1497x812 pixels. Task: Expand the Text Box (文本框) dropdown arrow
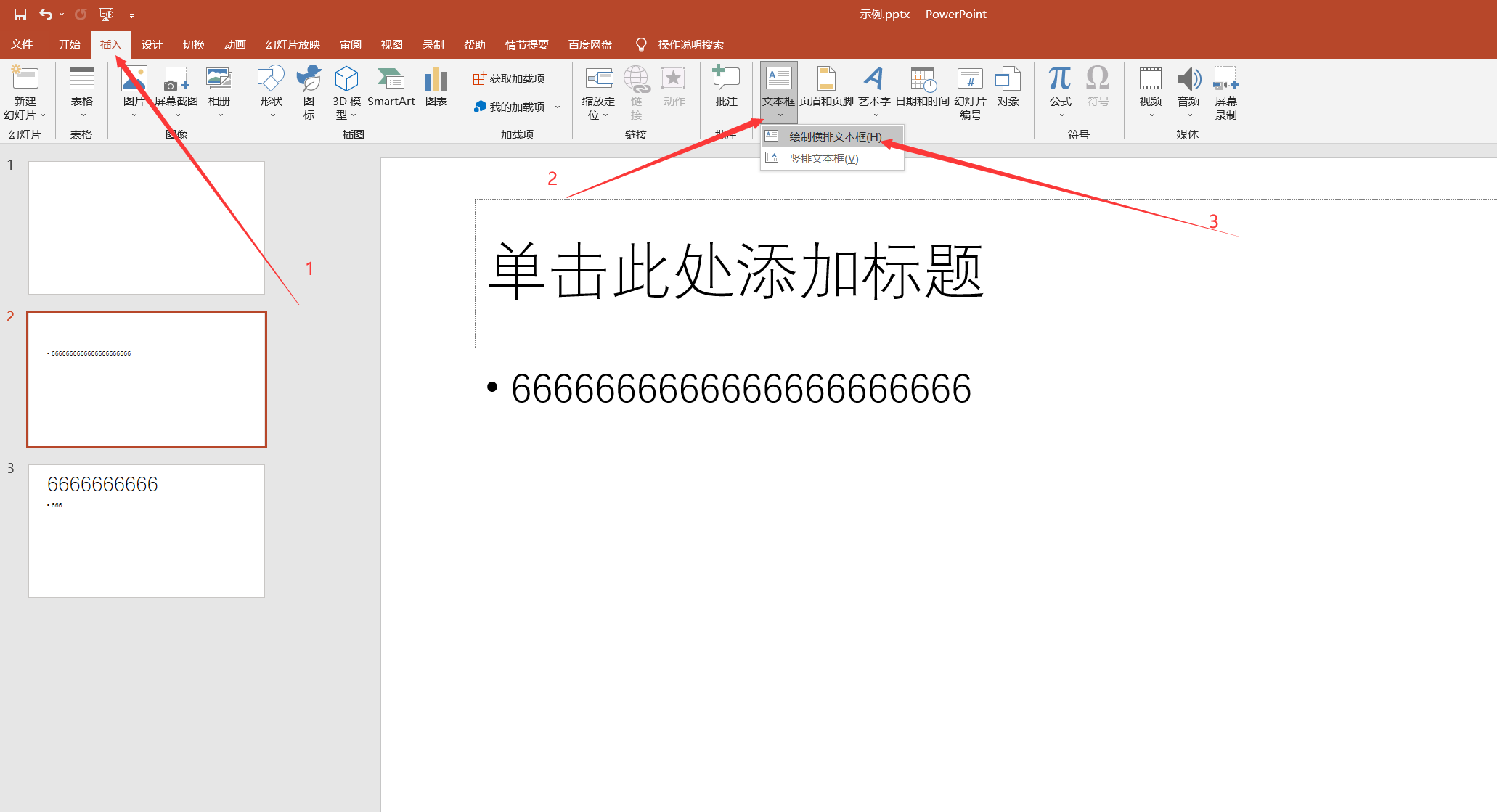tap(780, 115)
